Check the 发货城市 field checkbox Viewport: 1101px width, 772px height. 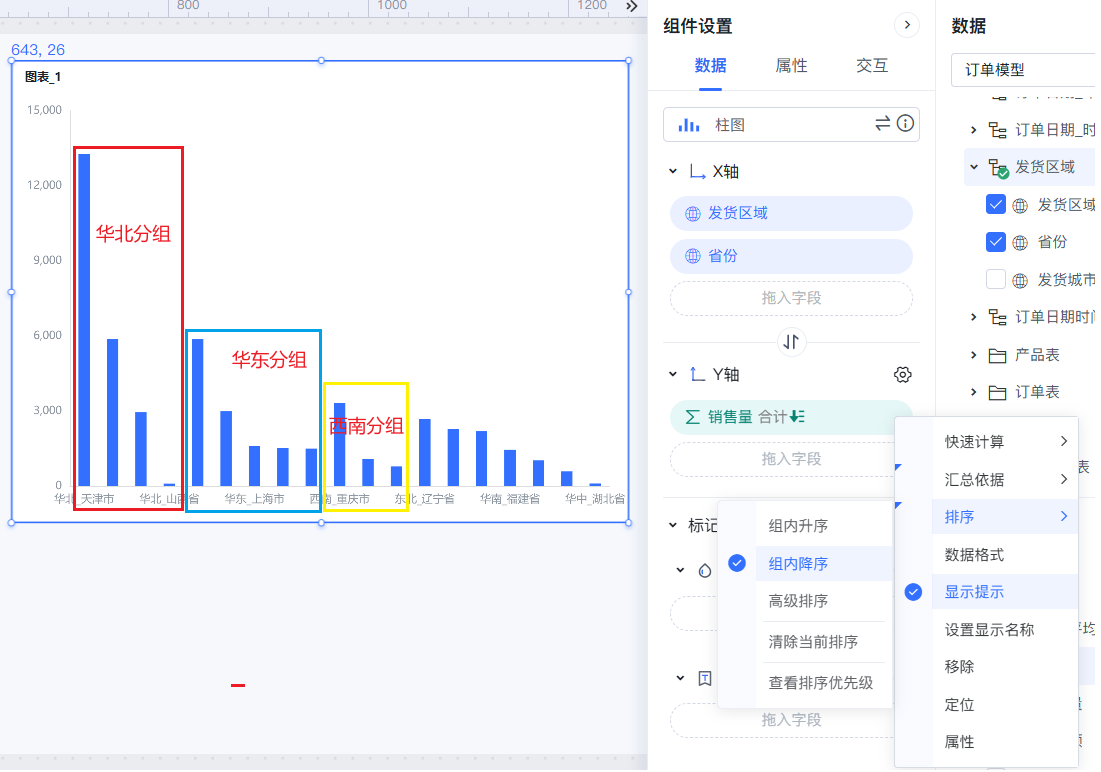[x=996, y=280]
